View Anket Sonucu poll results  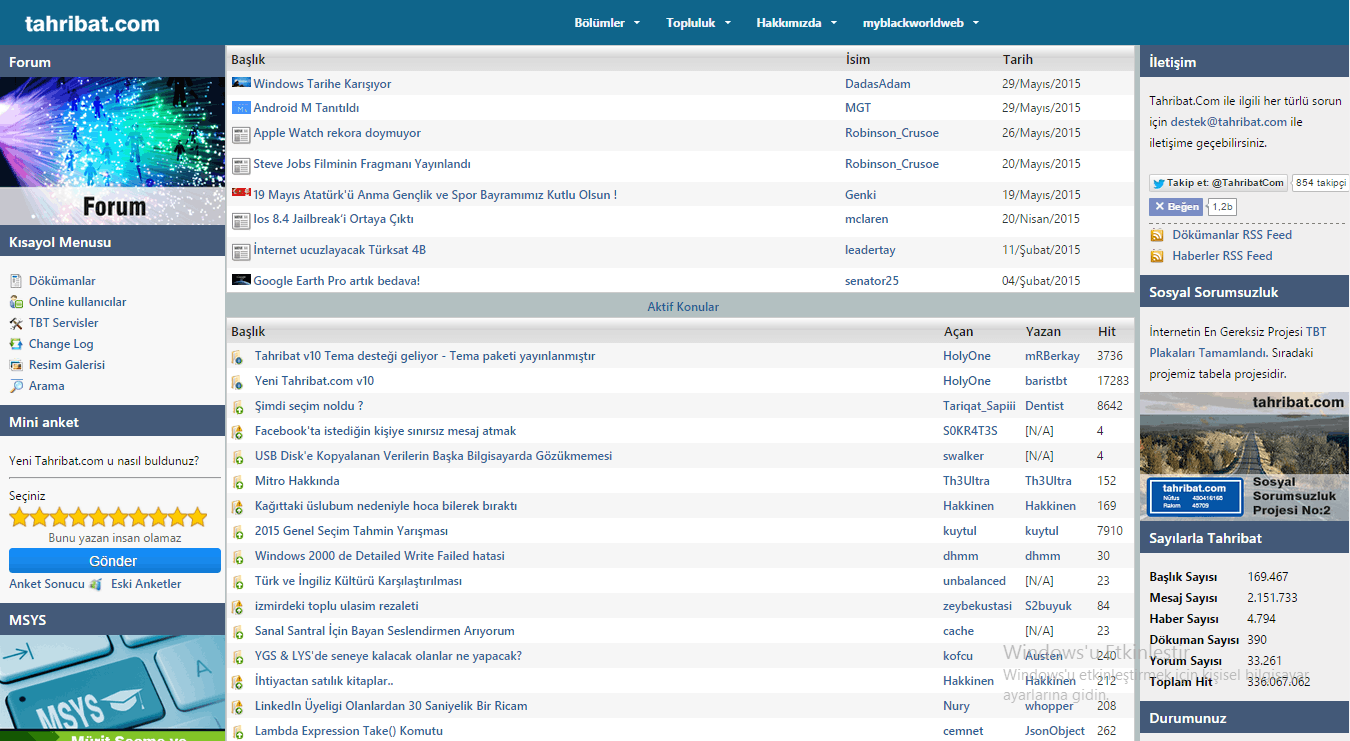coord(47,584)
